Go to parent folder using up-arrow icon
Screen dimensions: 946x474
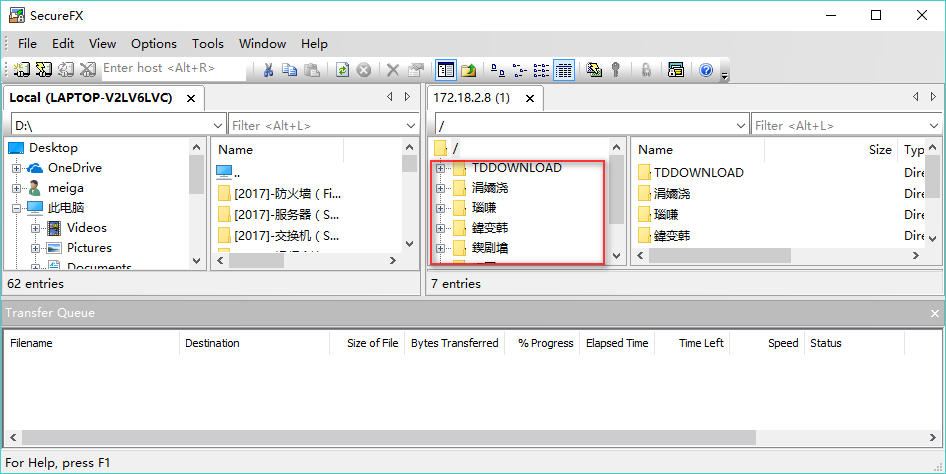coord(469,70)
